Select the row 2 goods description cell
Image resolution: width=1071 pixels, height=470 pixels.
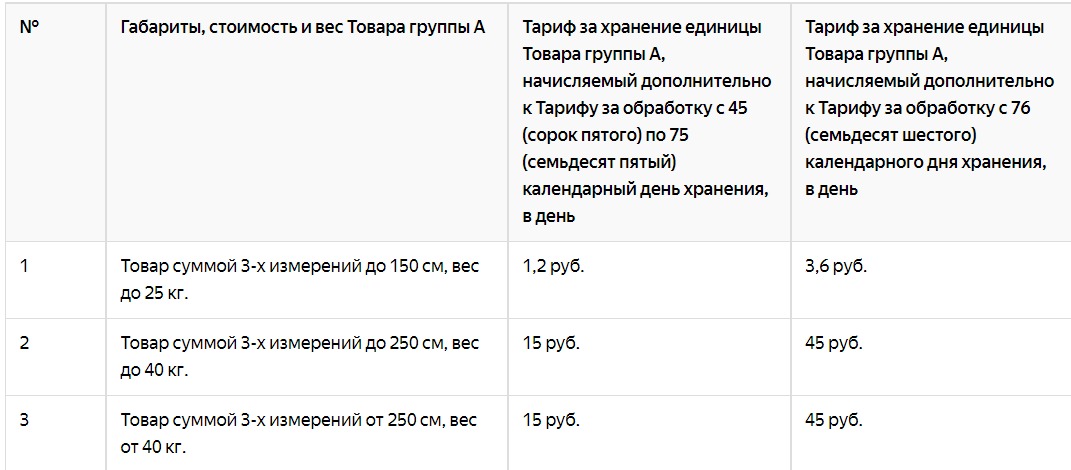tap(300, 357)
